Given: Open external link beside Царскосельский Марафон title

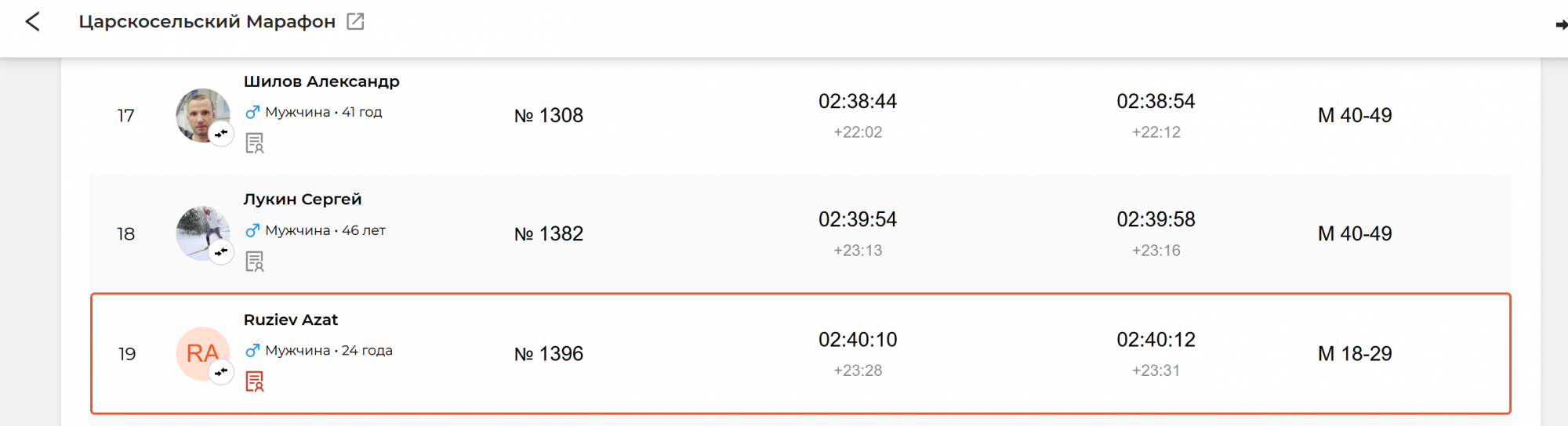Looking at the screenshot, I should (355, 21).
